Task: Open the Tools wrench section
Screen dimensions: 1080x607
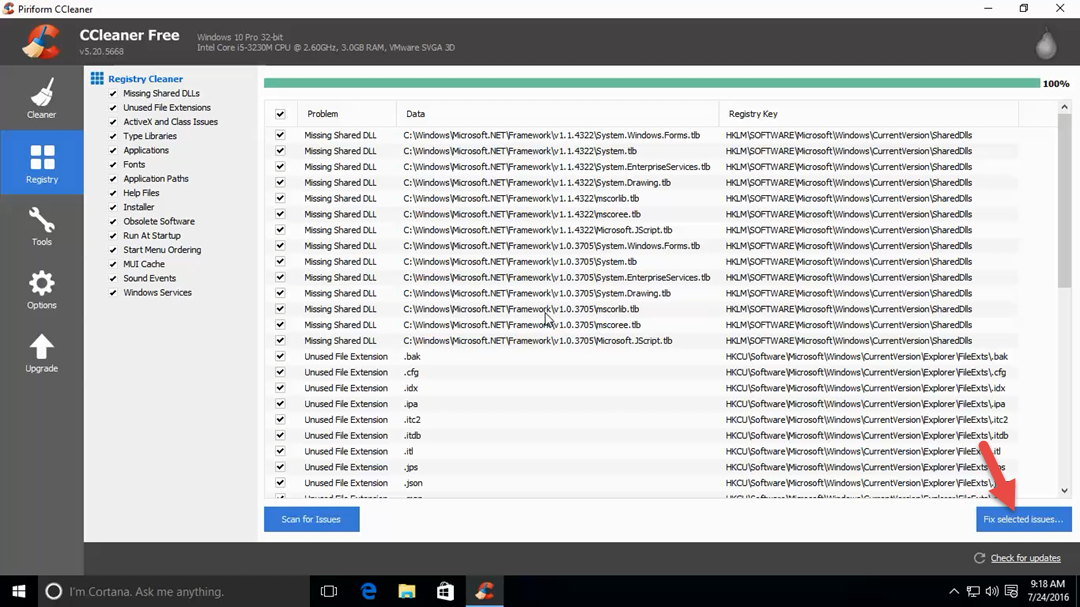Action: (41, 226)
